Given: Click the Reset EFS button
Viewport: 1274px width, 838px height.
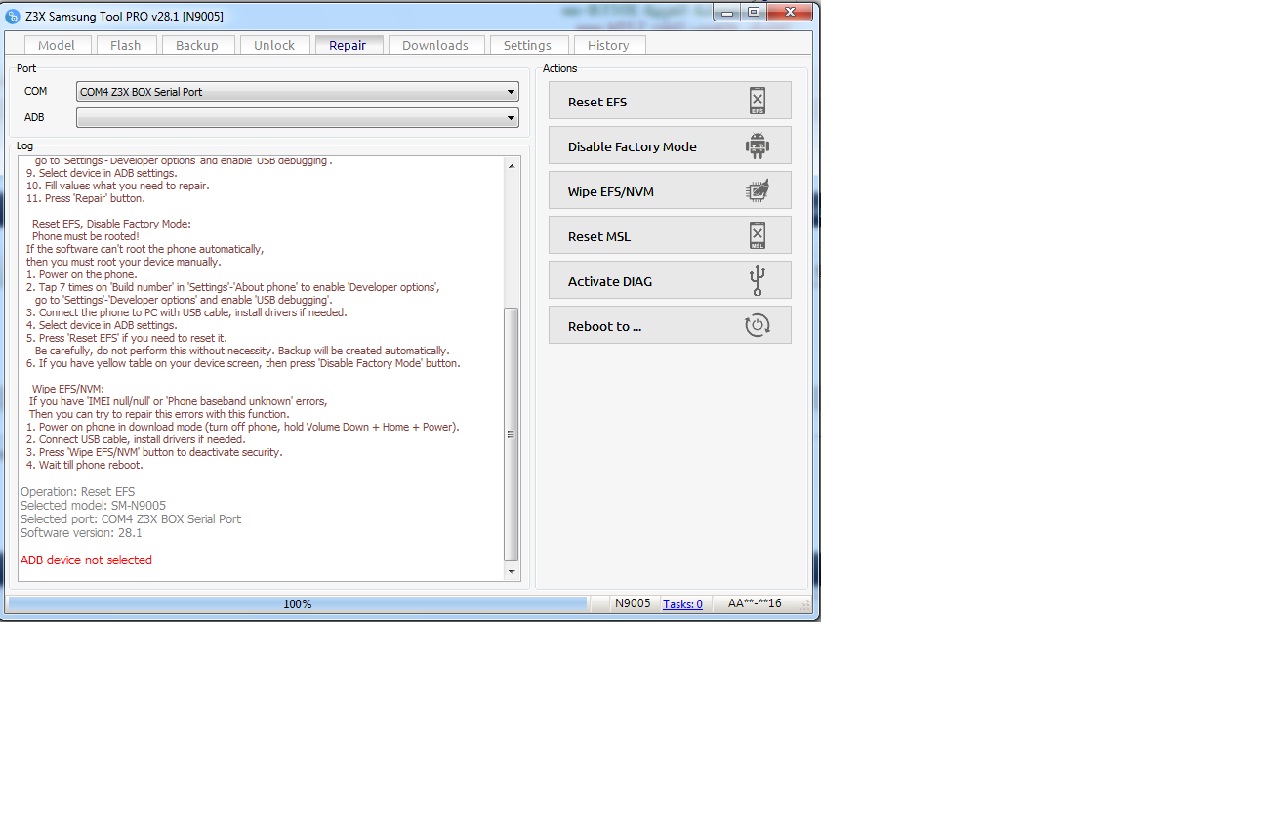Looking at the screenshot, I should [670, 101].
